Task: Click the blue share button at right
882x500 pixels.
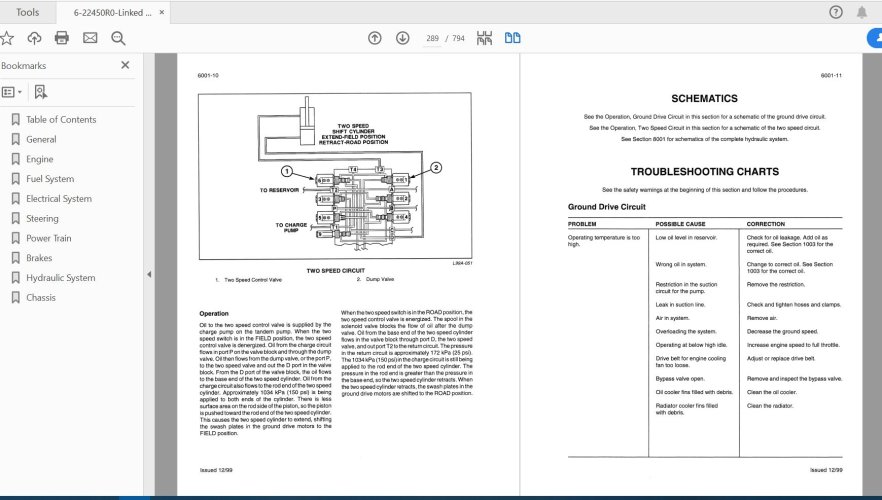Action: 874,38
